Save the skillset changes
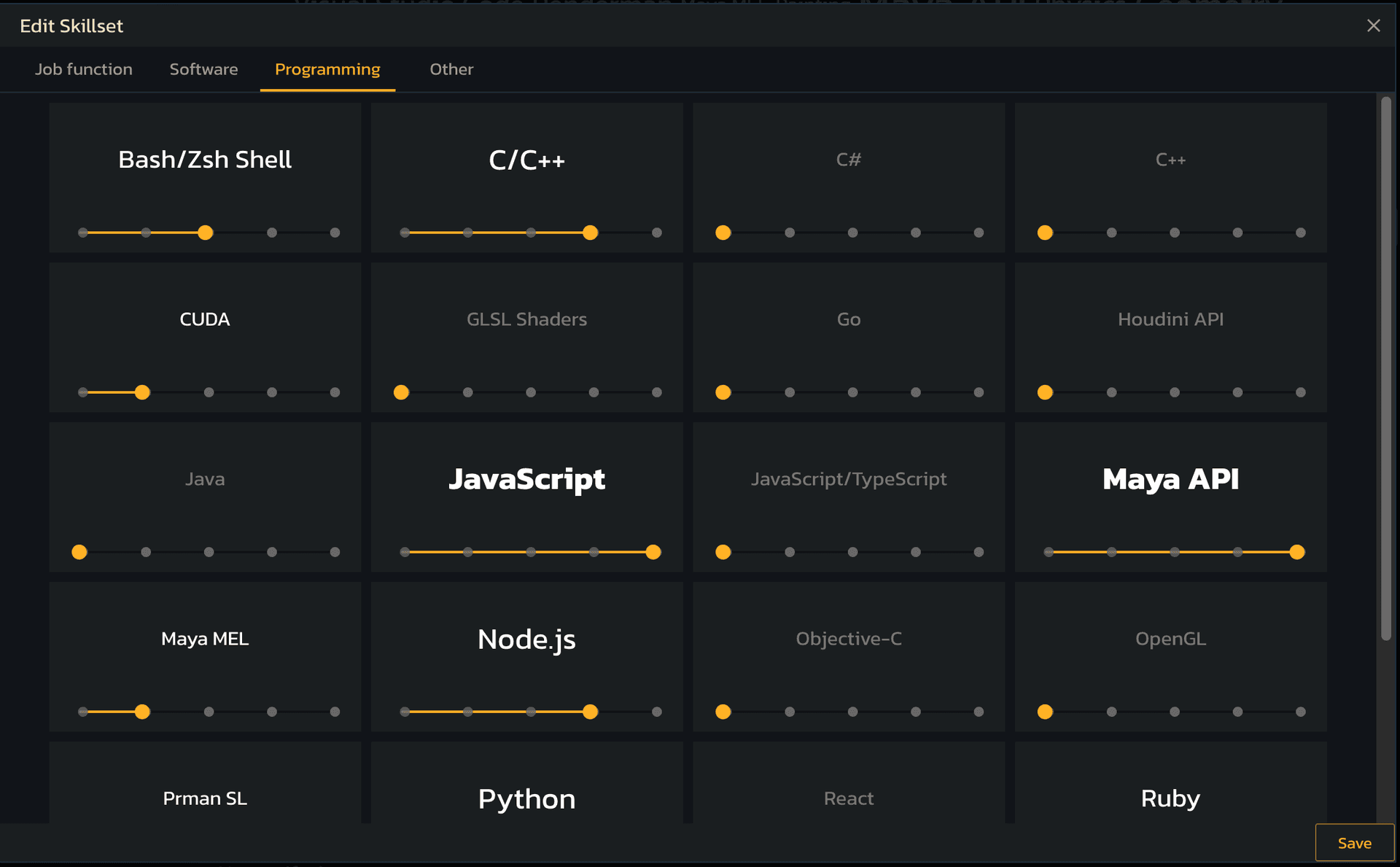The height and width of the screenshot is (867, 1400). tap(1354, 843)
